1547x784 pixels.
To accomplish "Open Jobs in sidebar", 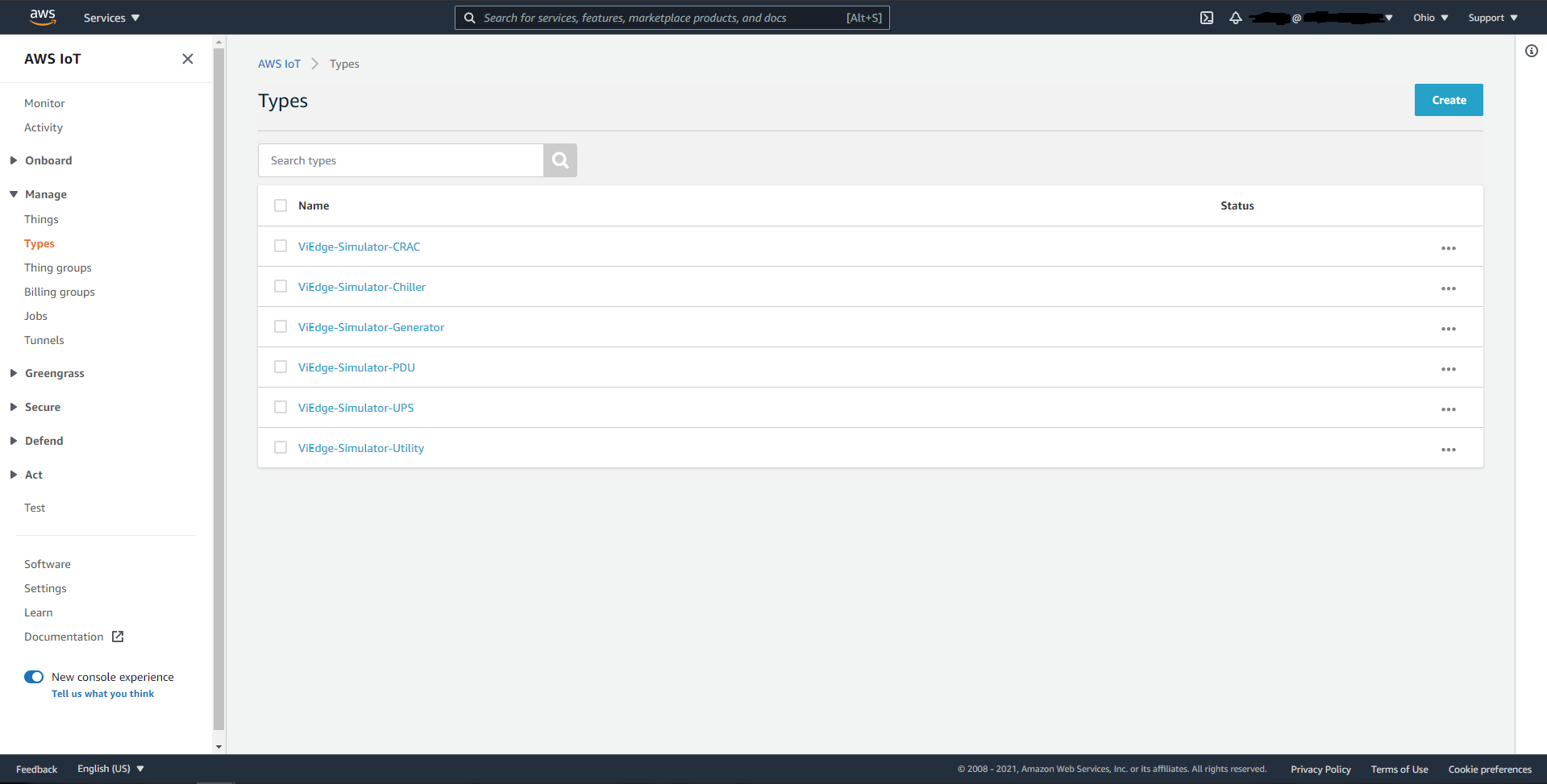I will coord(35,316).
